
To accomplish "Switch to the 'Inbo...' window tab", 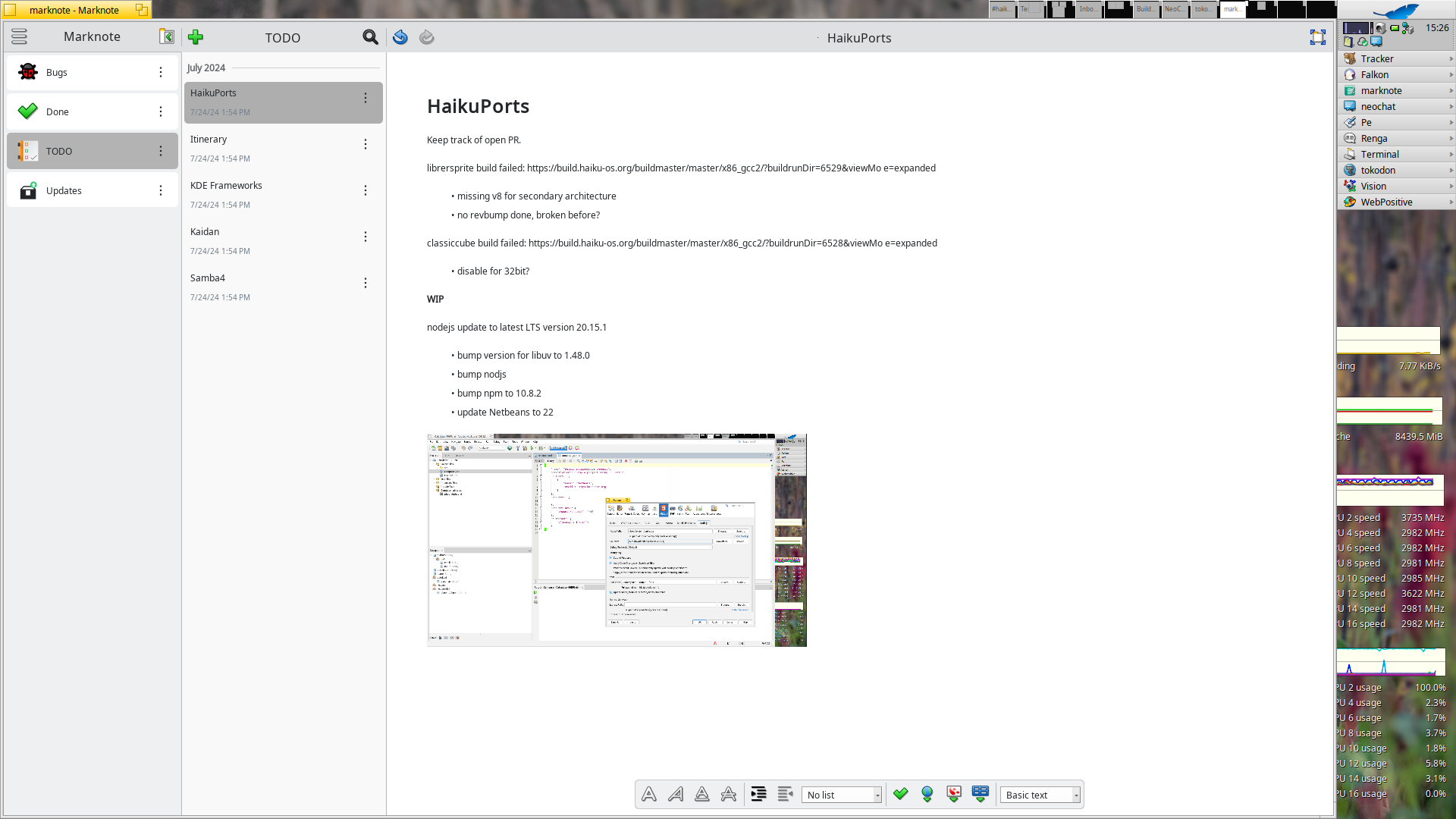I will point(1088,9).
